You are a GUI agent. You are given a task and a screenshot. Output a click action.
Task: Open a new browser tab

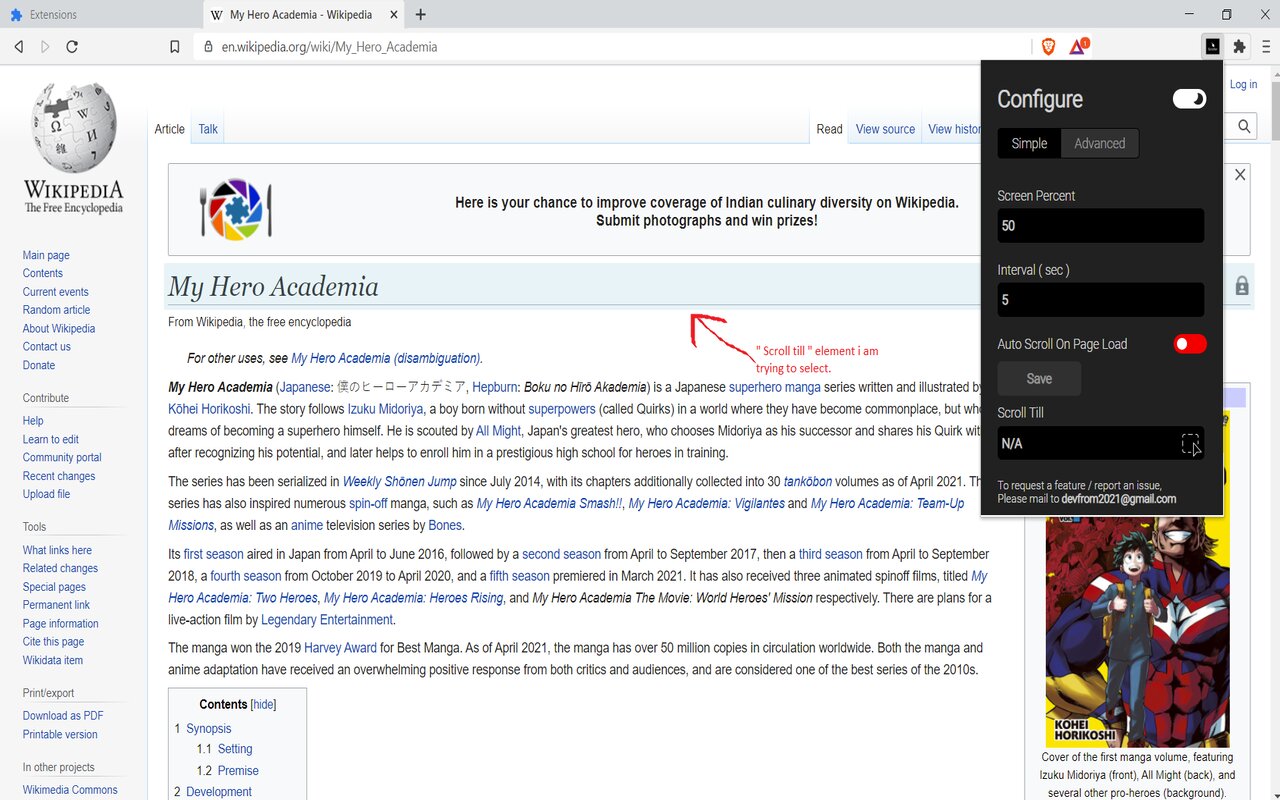coord(420,15)
